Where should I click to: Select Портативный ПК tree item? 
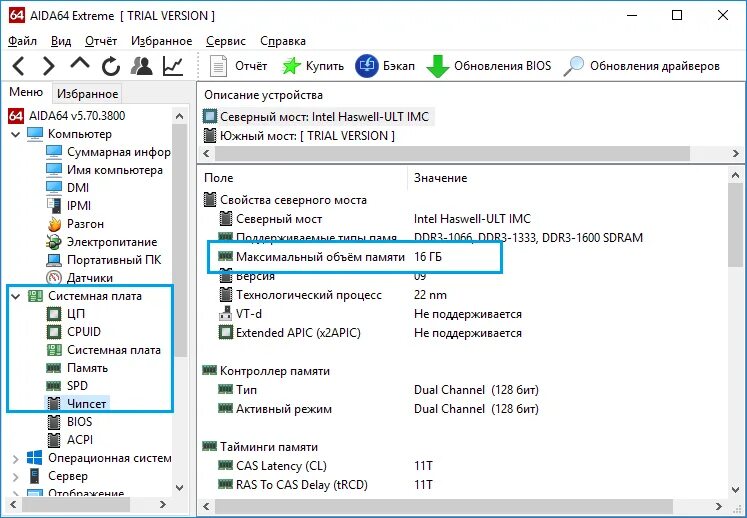pos(104,260)
